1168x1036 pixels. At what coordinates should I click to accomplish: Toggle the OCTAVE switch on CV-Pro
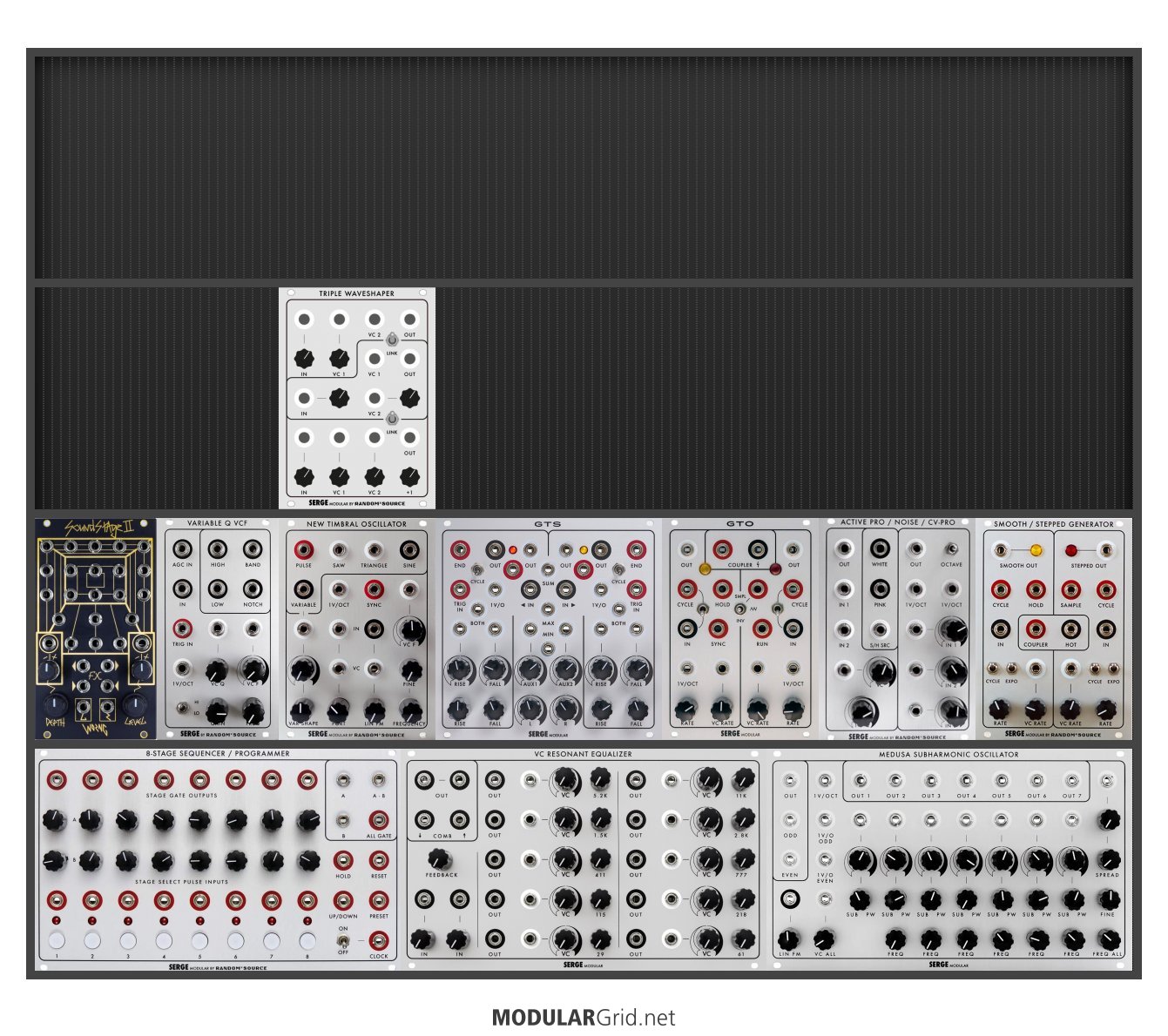tap(952, 549)
